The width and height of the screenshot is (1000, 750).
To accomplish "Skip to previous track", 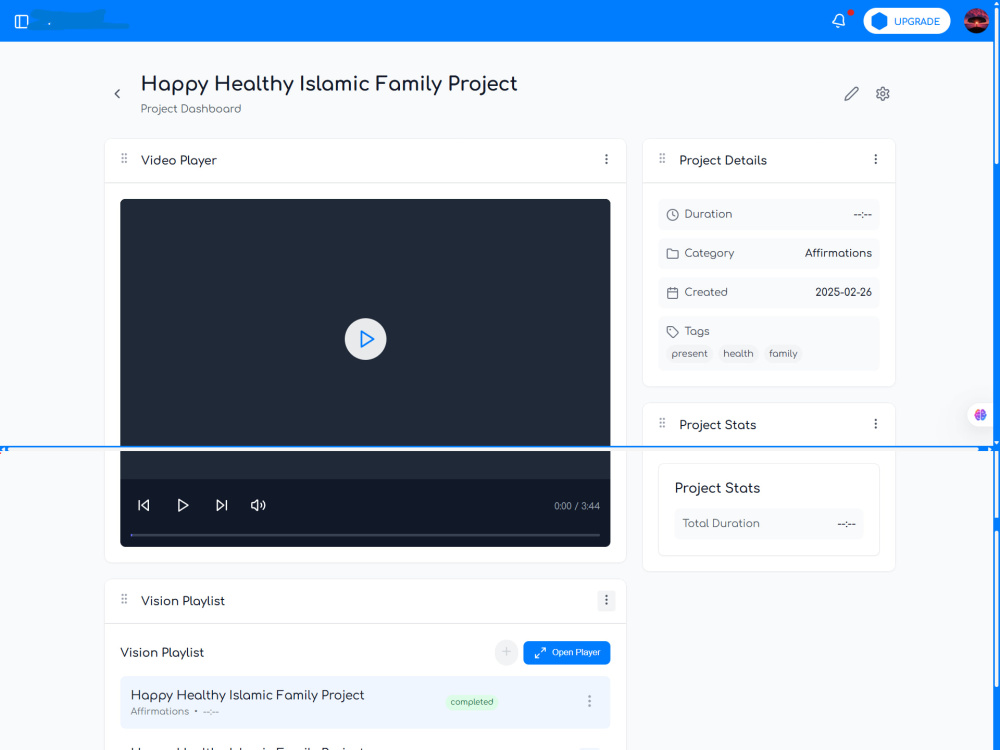I will [144, 505].
